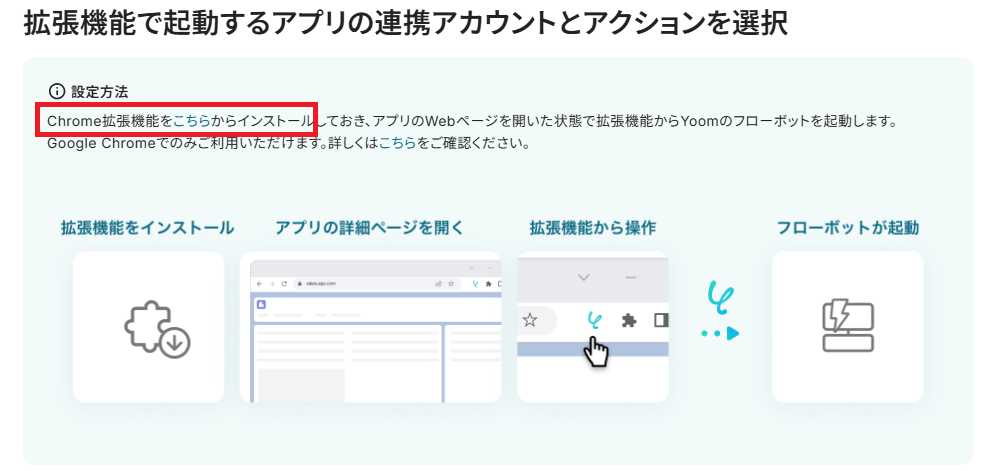983x471 pixels.
Task: Click the アプリの詳細ページを開く step heading
Action: pyautogui.click(x=370, y=228)
